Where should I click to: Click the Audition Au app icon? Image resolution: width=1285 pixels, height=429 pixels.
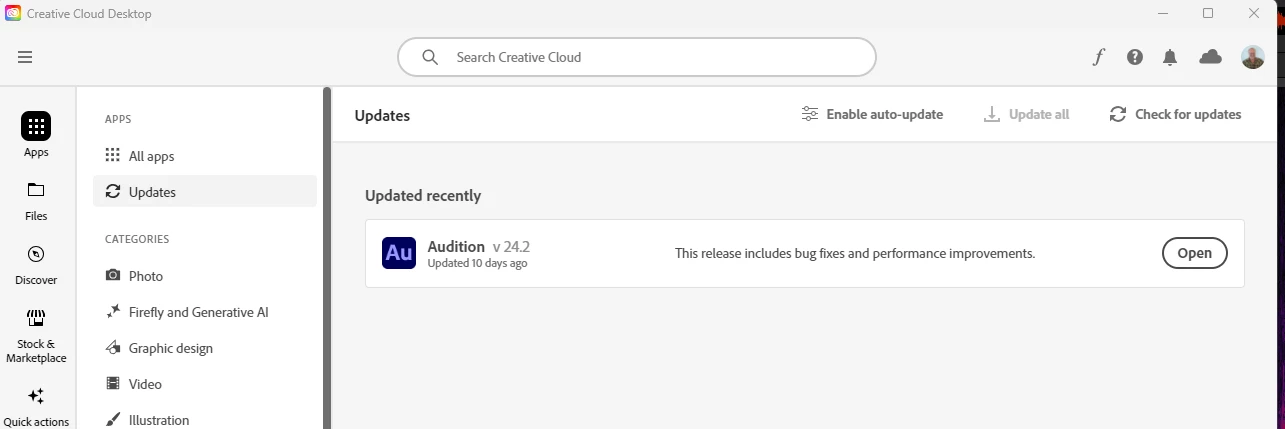[x=399, y=253]
